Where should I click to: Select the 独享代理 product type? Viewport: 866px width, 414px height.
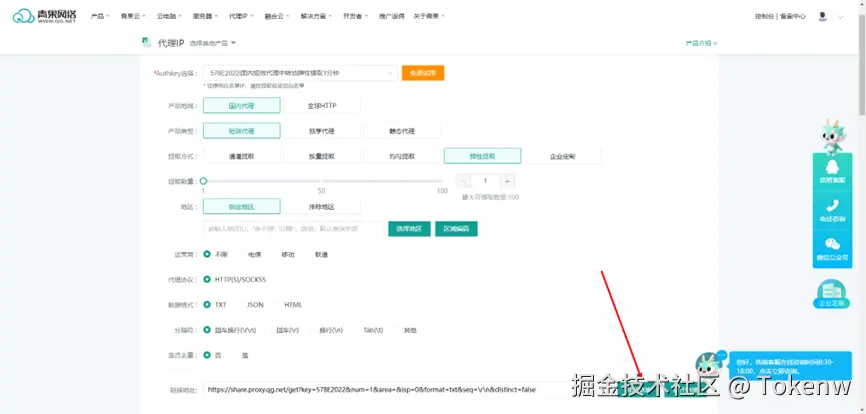click(x=322, y=131)
